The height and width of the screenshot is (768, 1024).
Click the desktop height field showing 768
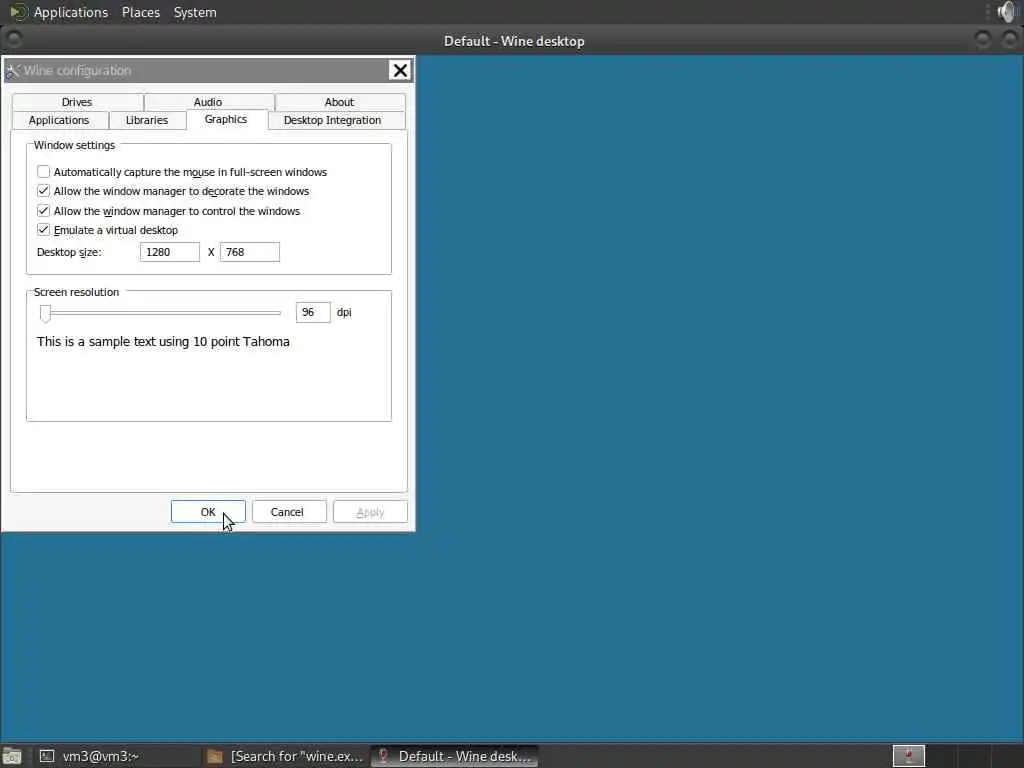point(249,252)
